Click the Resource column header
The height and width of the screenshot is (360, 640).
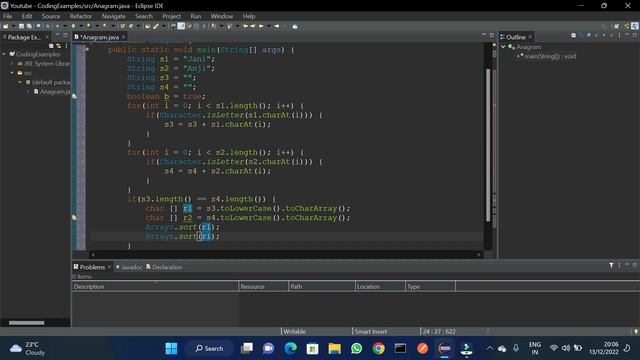pos(263,287)
